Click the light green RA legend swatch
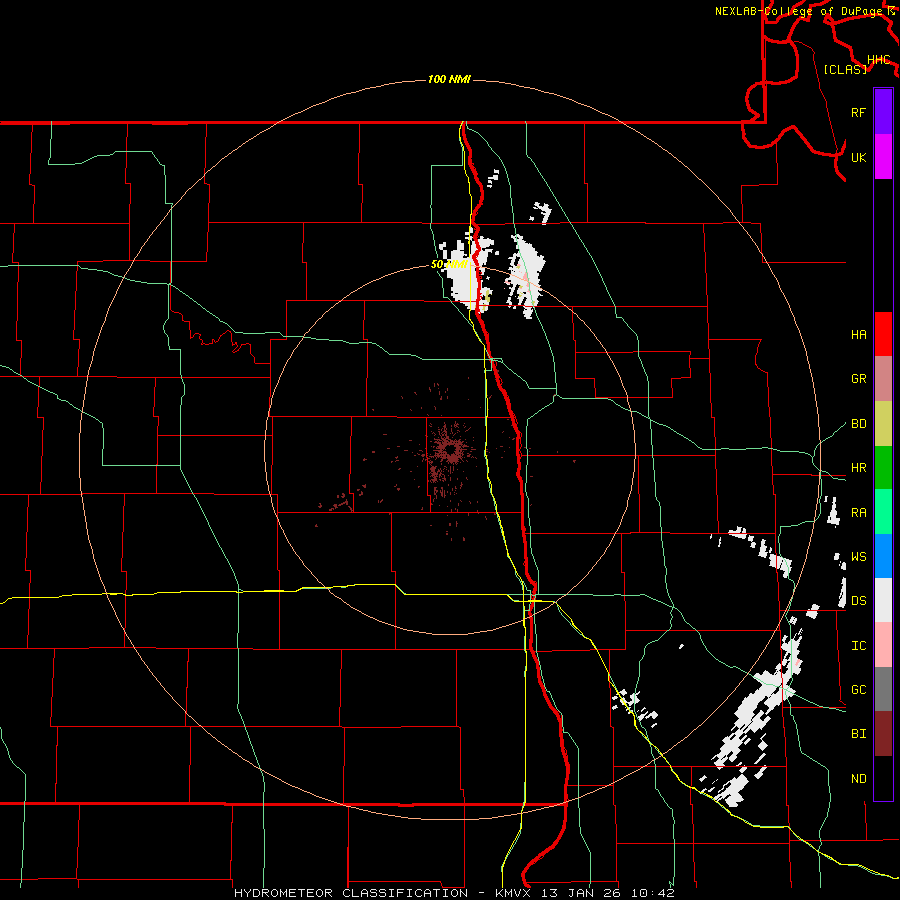900x900 pixels. tap(883, 512)
